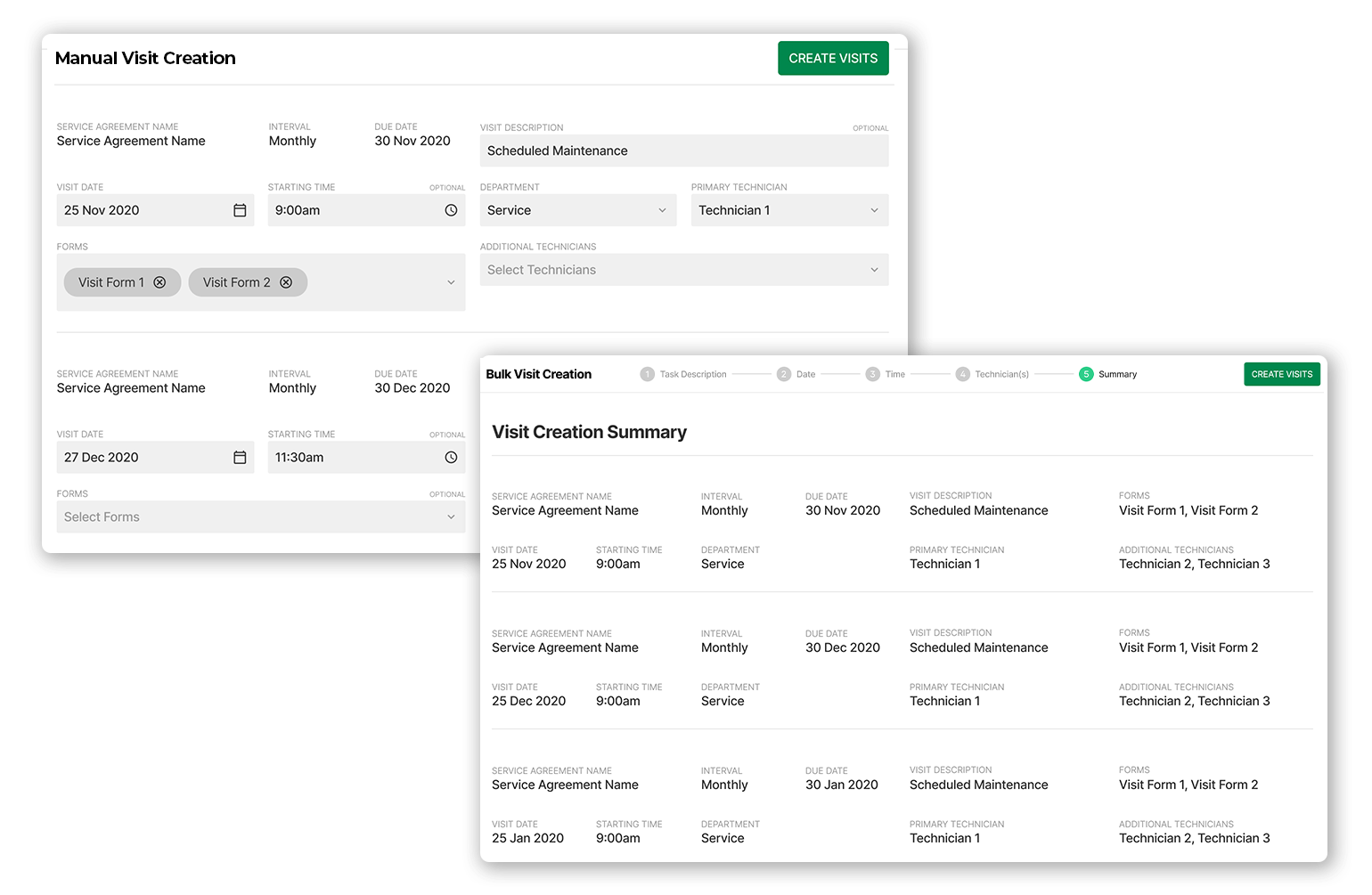The height and width of the screenshot is (895, 1372).
Task: Click visit date 25 Jan 2020 in summary
Action: pyautogui.click(x=527, y=838)
